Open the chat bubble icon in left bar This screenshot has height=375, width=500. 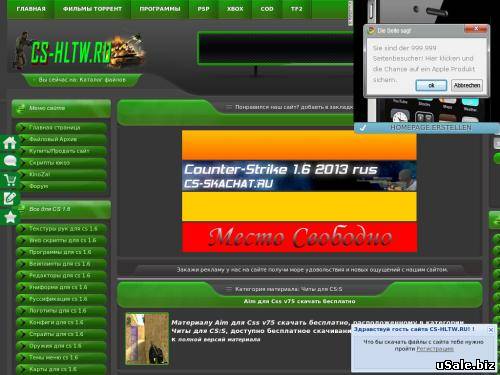point(10,161)
